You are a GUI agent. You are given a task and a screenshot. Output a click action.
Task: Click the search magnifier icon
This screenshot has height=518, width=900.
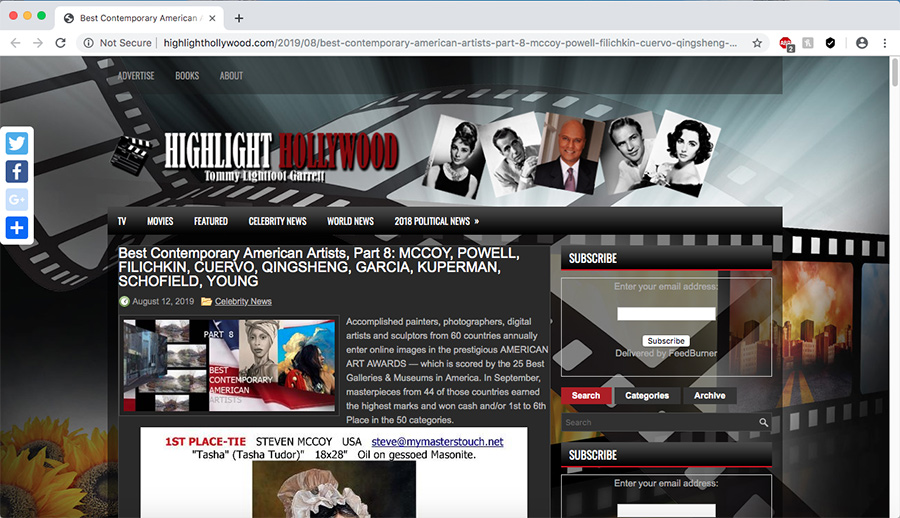(763, 423)
